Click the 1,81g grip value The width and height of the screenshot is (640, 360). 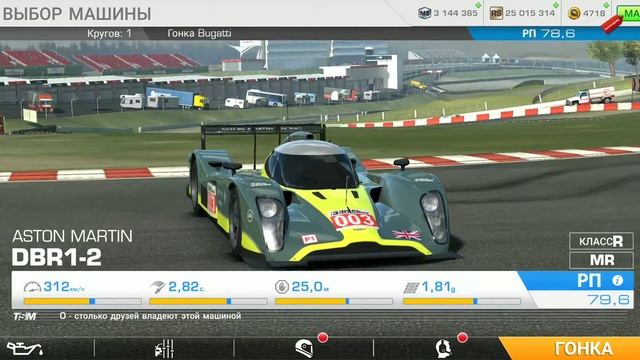tap(438, 287)
